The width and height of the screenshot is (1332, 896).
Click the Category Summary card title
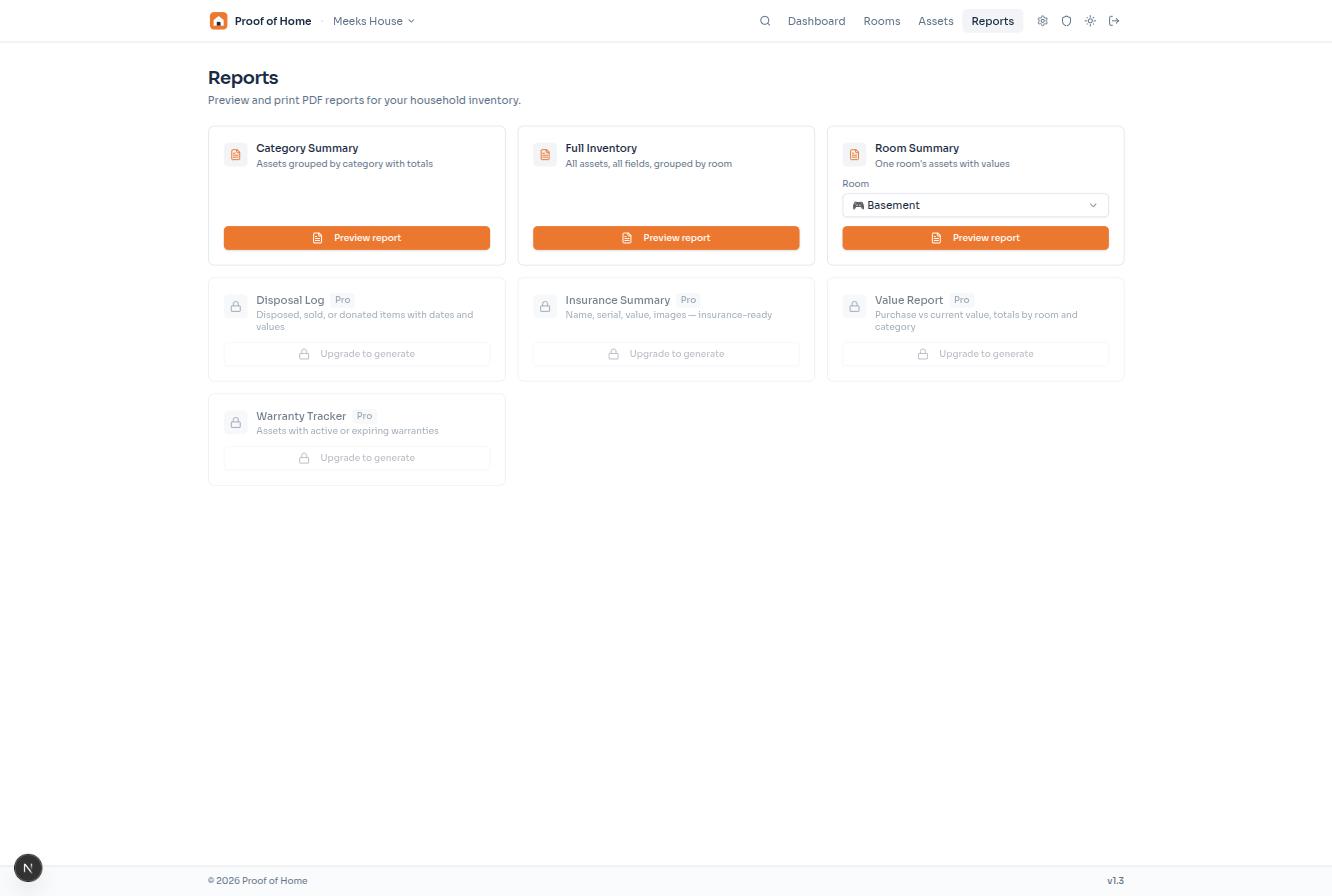coord(307,148)
